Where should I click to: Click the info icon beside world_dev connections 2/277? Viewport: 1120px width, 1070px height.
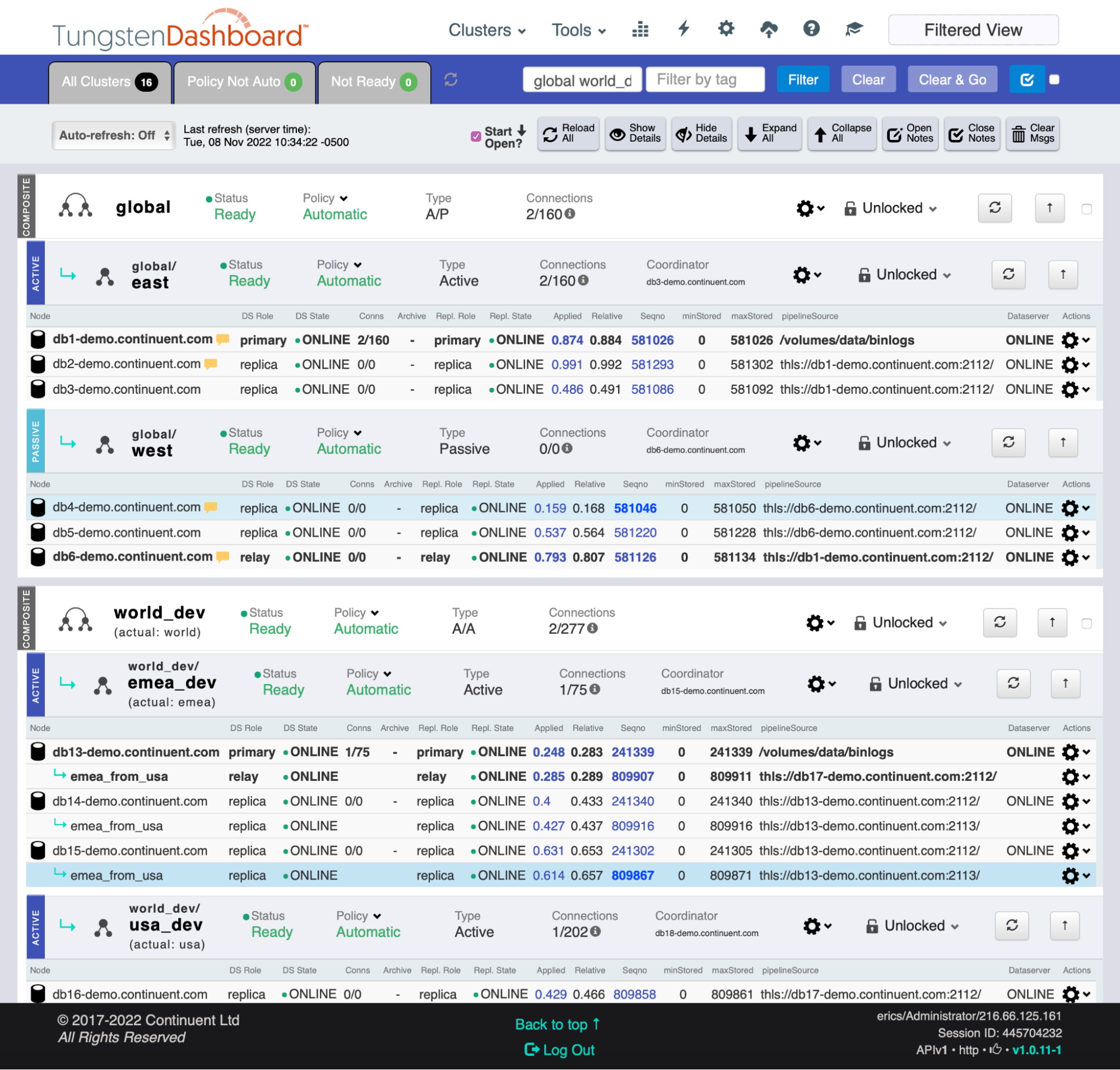(x=592, y=629)
